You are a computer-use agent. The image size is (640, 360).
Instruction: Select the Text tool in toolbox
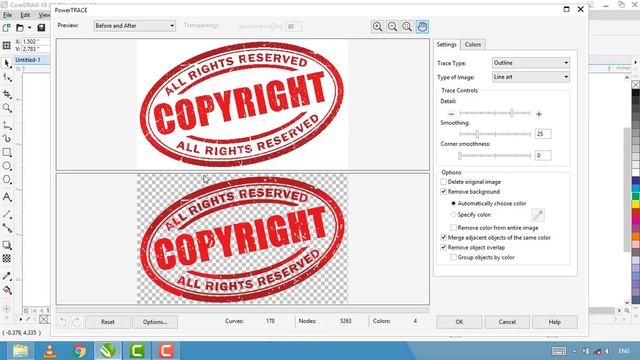[7, 197]
